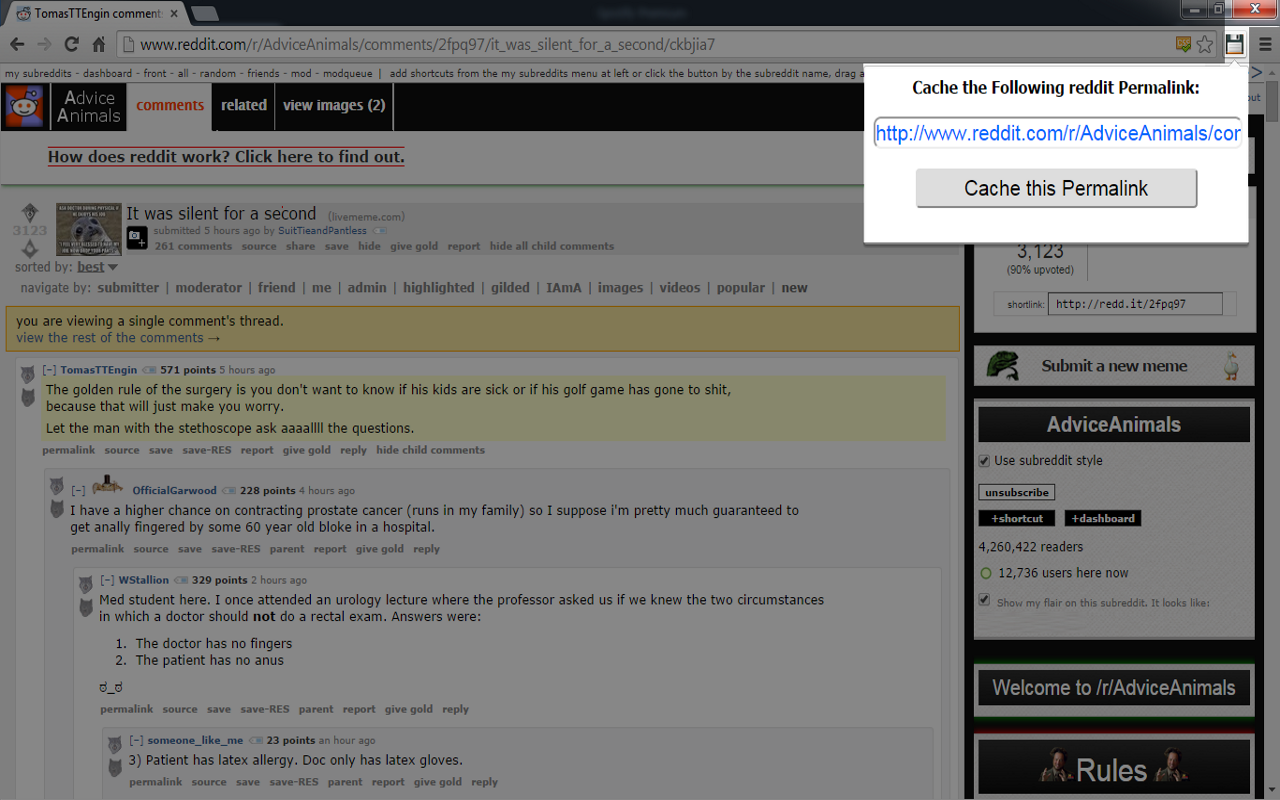Upvote OfficialGarwood's comment
The width and height of the screenshot is (1280, 800).
click(x=57, y=486)
